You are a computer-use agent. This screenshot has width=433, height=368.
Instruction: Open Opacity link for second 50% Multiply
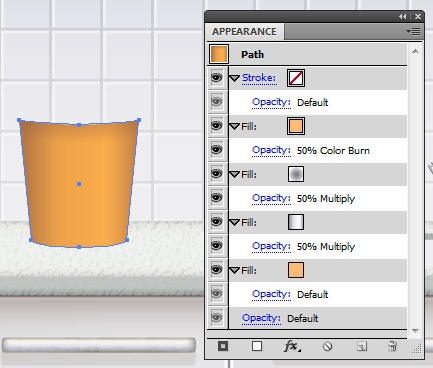click(x=271, y=246)
